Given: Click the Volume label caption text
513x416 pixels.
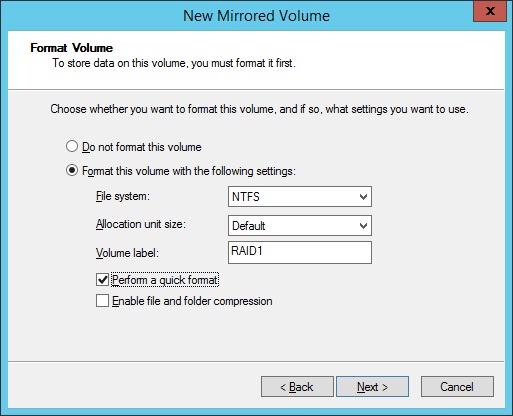Looking at the screenshot, I should (x=127, y=253).
